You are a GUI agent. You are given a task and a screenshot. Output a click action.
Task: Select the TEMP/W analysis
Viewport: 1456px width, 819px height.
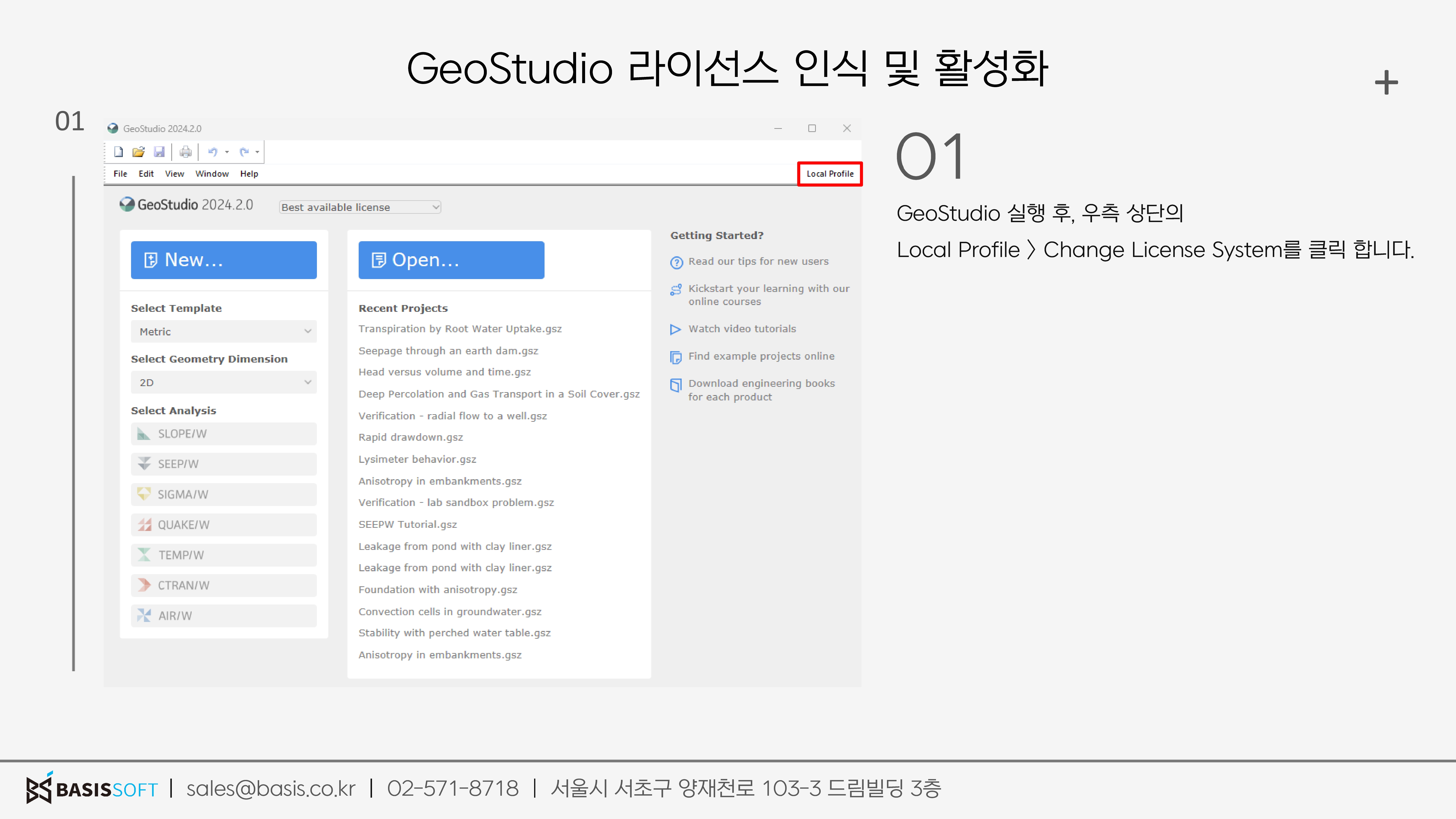click(224, 555)
